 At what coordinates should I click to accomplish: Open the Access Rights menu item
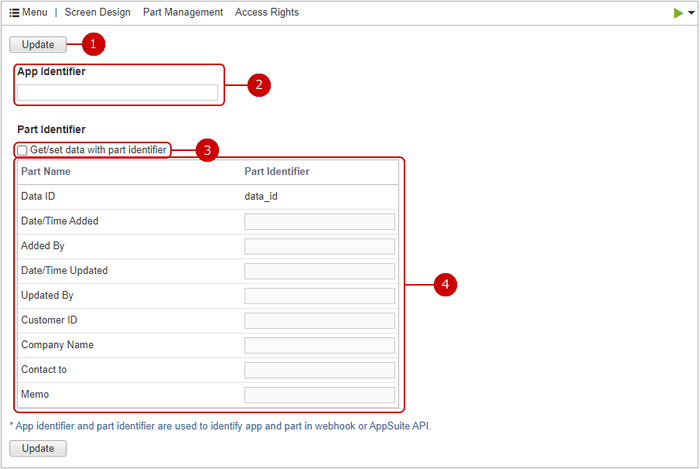tap(267, 13)
